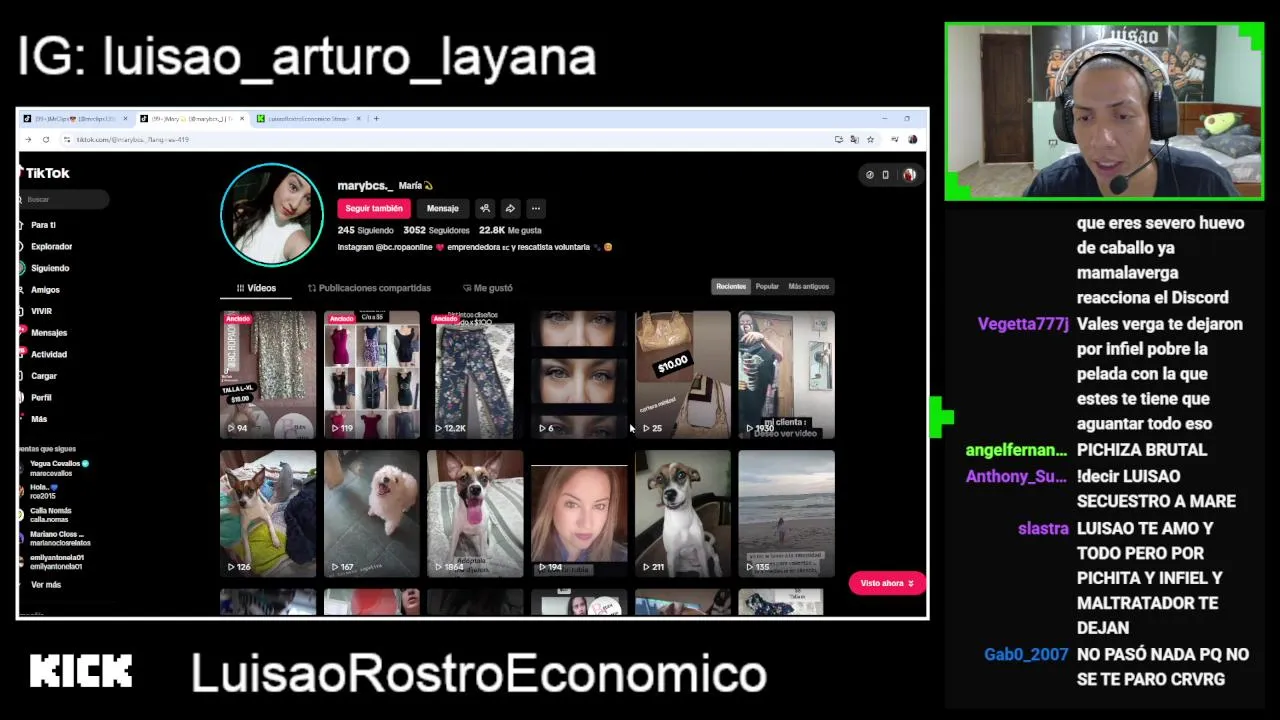Select the Popular sort option

(767, 287)
